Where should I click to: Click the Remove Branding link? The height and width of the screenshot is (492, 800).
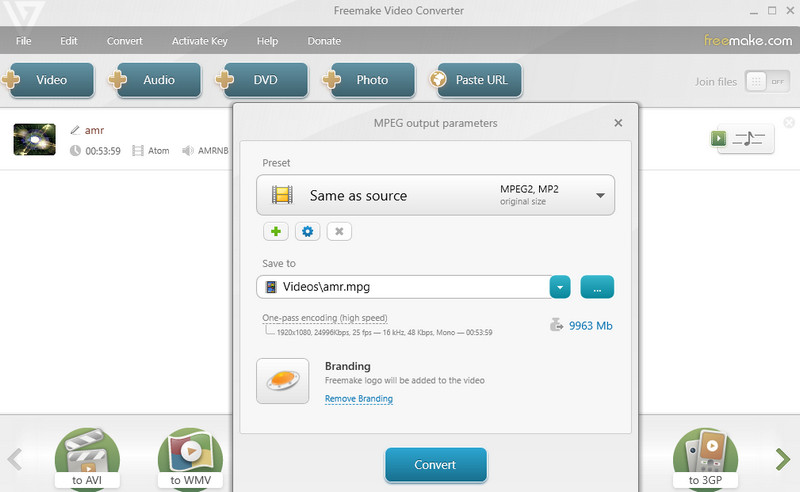click(x=359, y=399)
